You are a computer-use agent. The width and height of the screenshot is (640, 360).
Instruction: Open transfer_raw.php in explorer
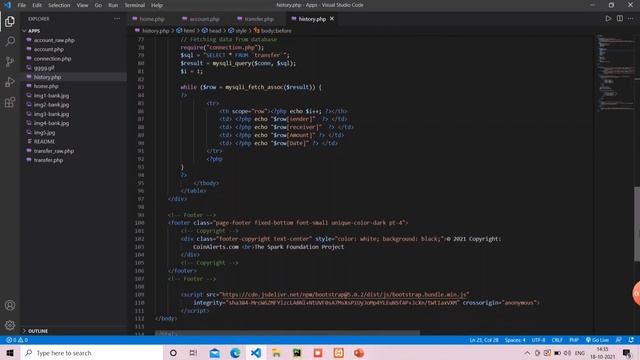tap(54, 151)
